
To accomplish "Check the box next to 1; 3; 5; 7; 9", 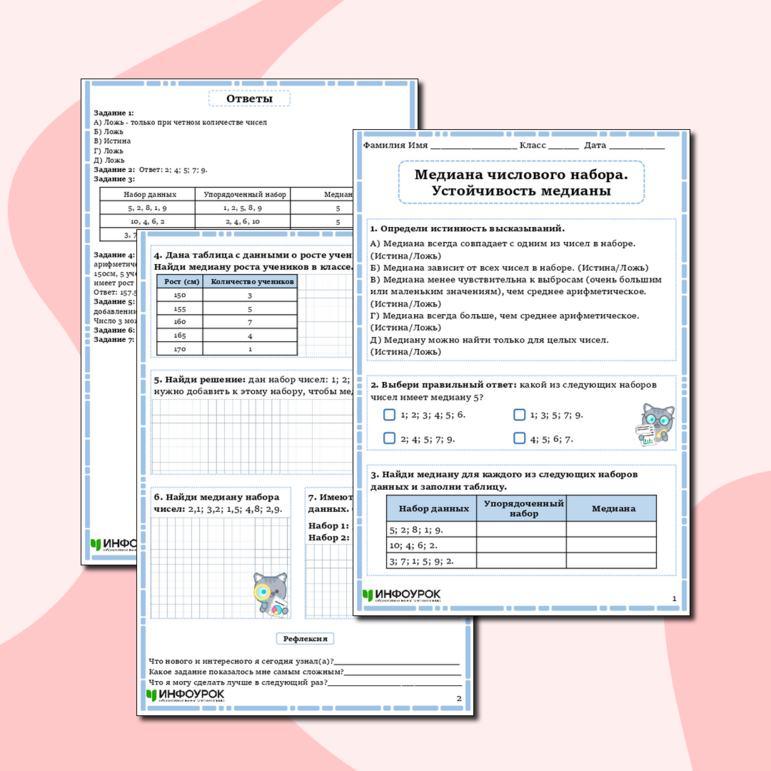I will coord(519,414).
